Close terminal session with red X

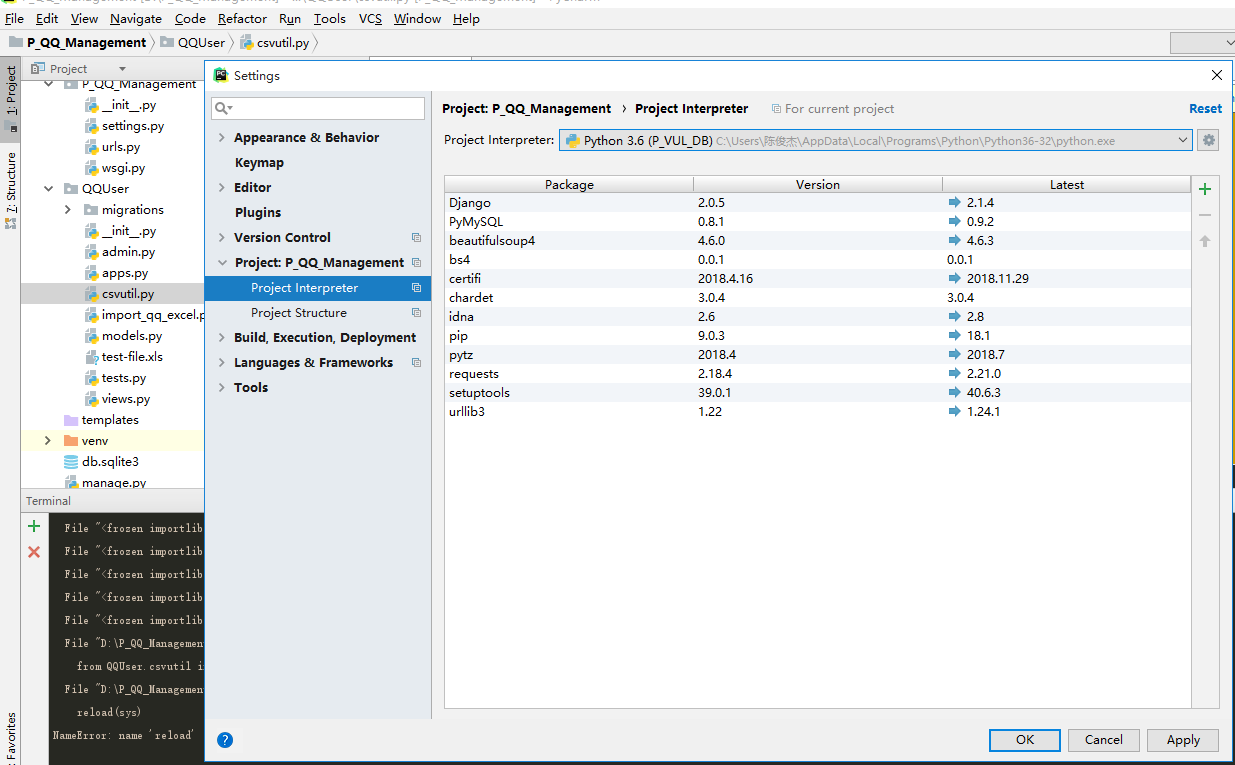click(x=34, y=552)
